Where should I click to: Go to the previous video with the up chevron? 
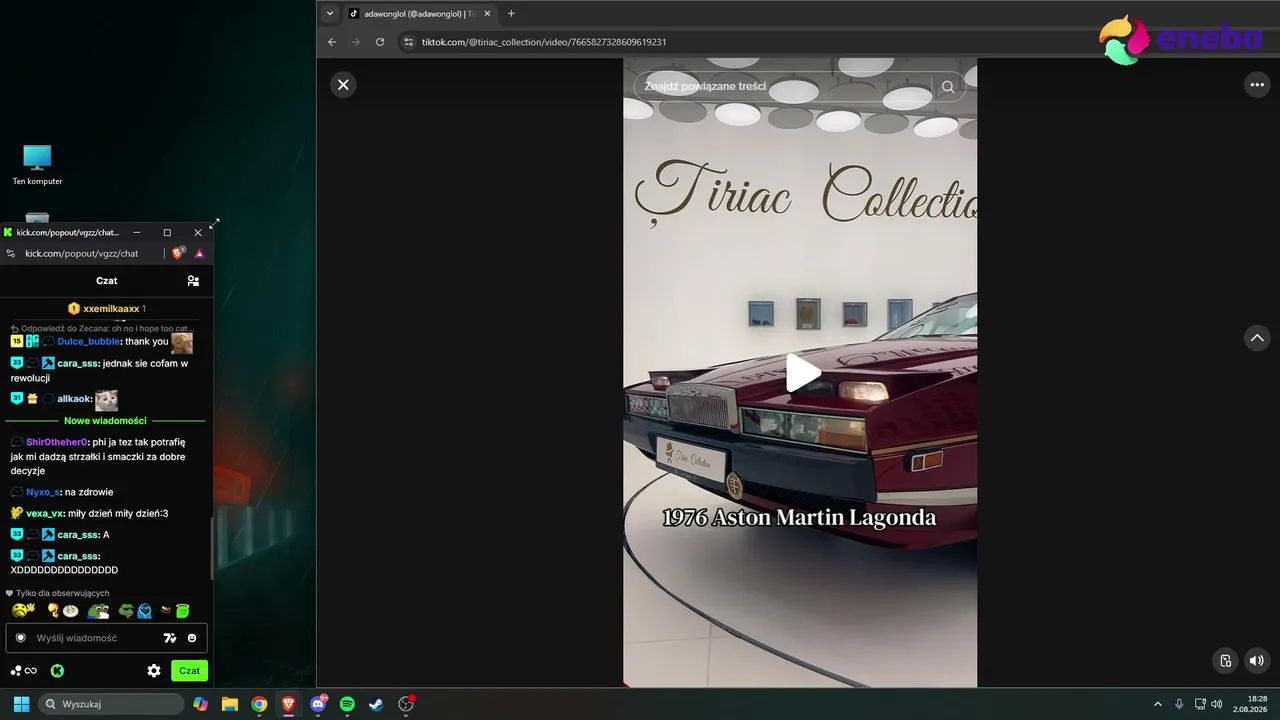(x=1257, y=338)
